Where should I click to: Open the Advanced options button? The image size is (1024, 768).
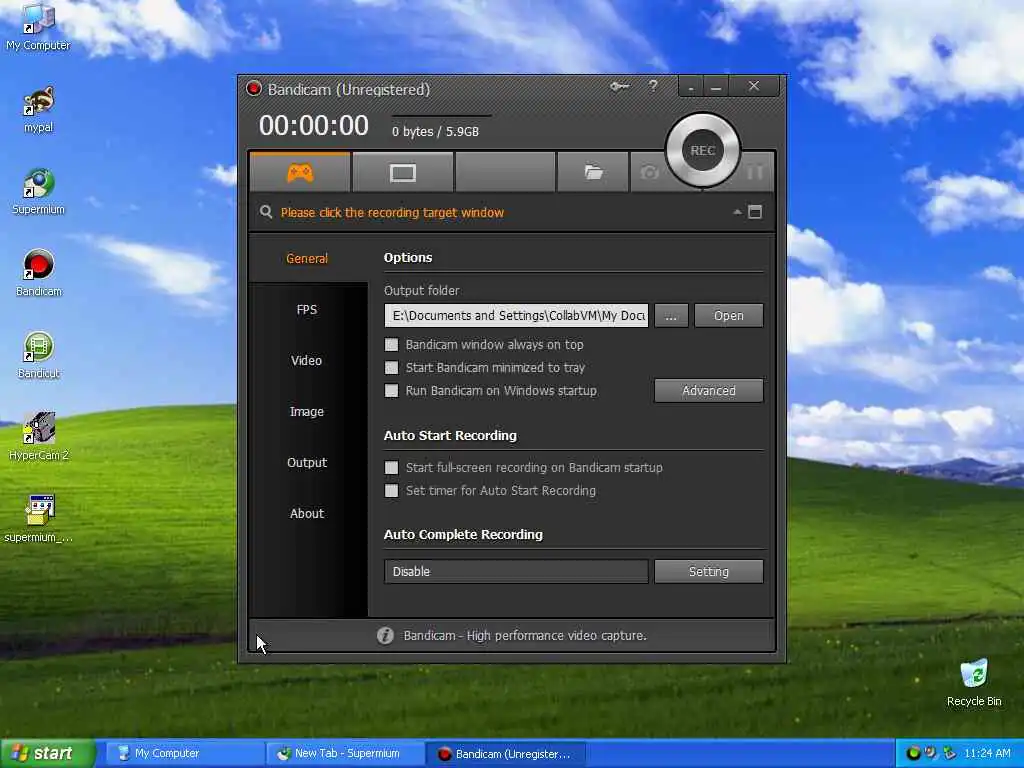(x=709, y=391)
